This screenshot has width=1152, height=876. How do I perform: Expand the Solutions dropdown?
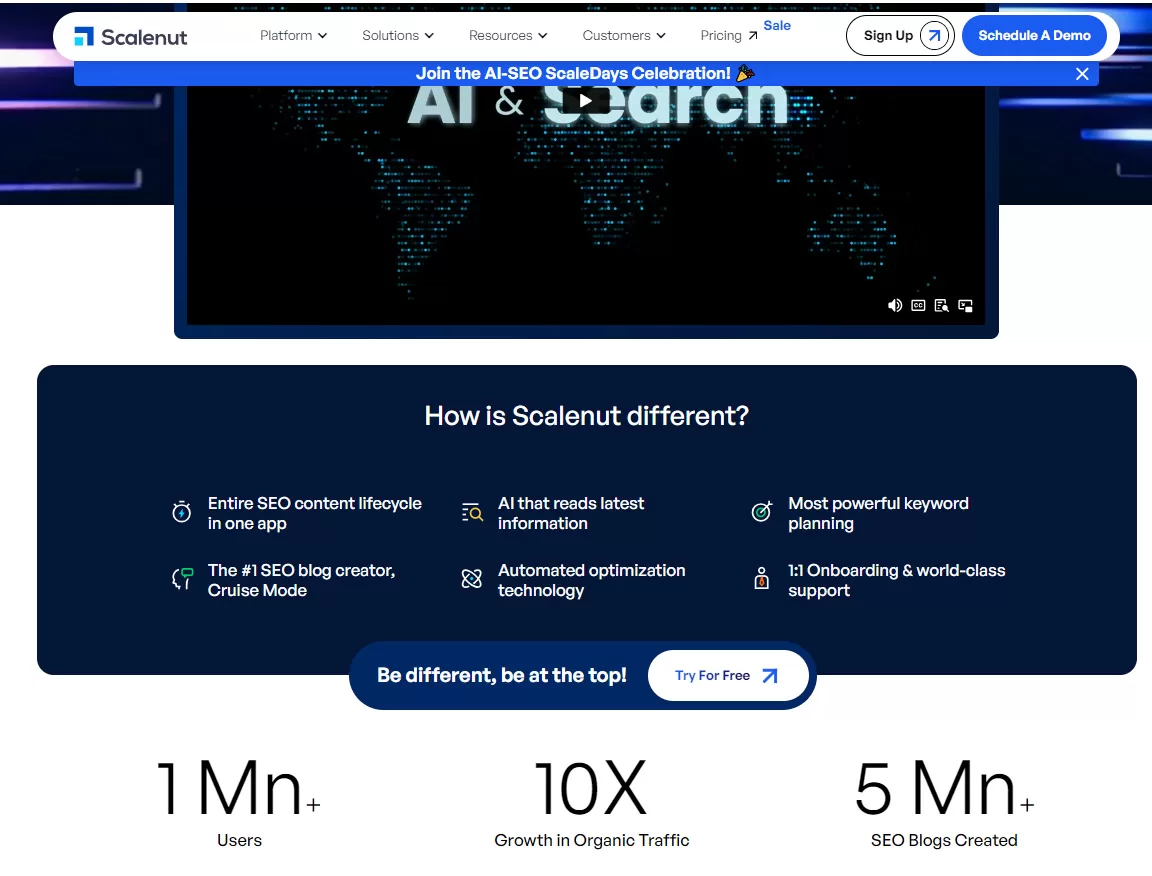[397, 35]
